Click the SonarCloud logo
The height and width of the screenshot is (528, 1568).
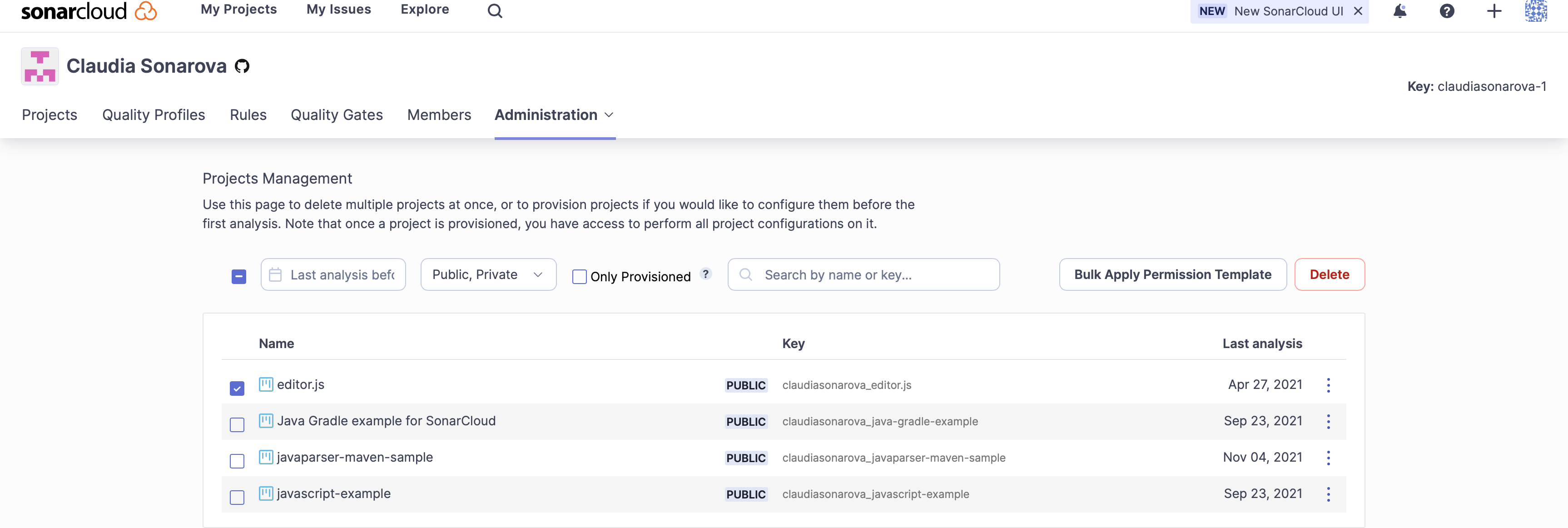pyautogui.click(x=89, y=10)
